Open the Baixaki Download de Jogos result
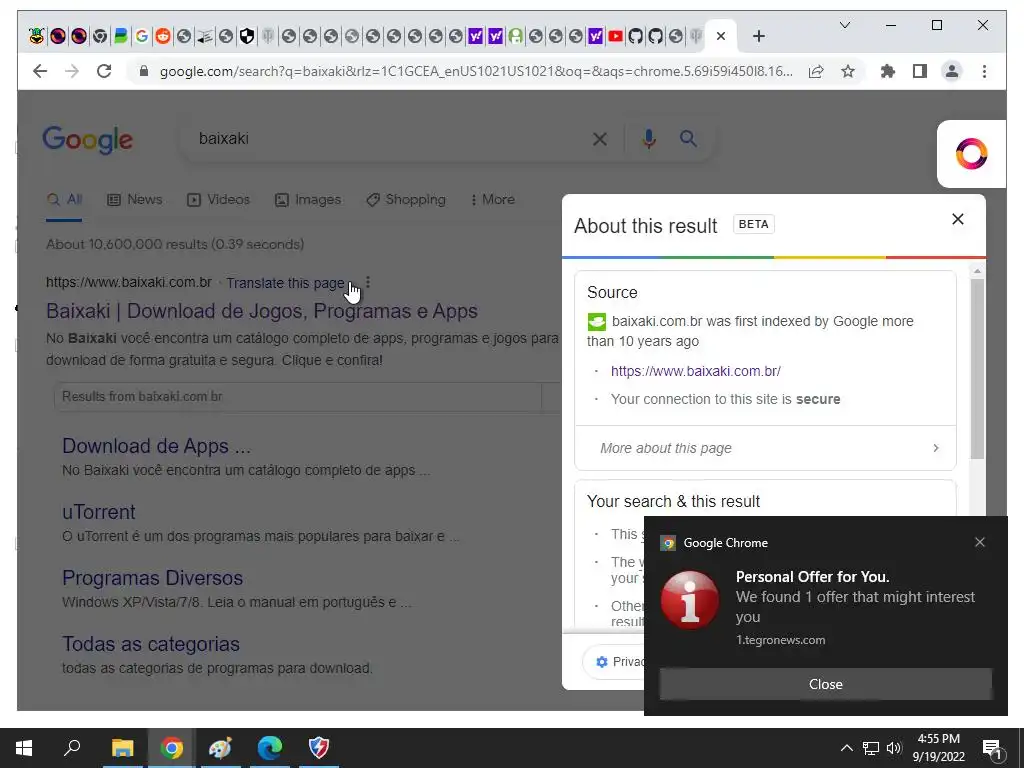 point(262,311)
